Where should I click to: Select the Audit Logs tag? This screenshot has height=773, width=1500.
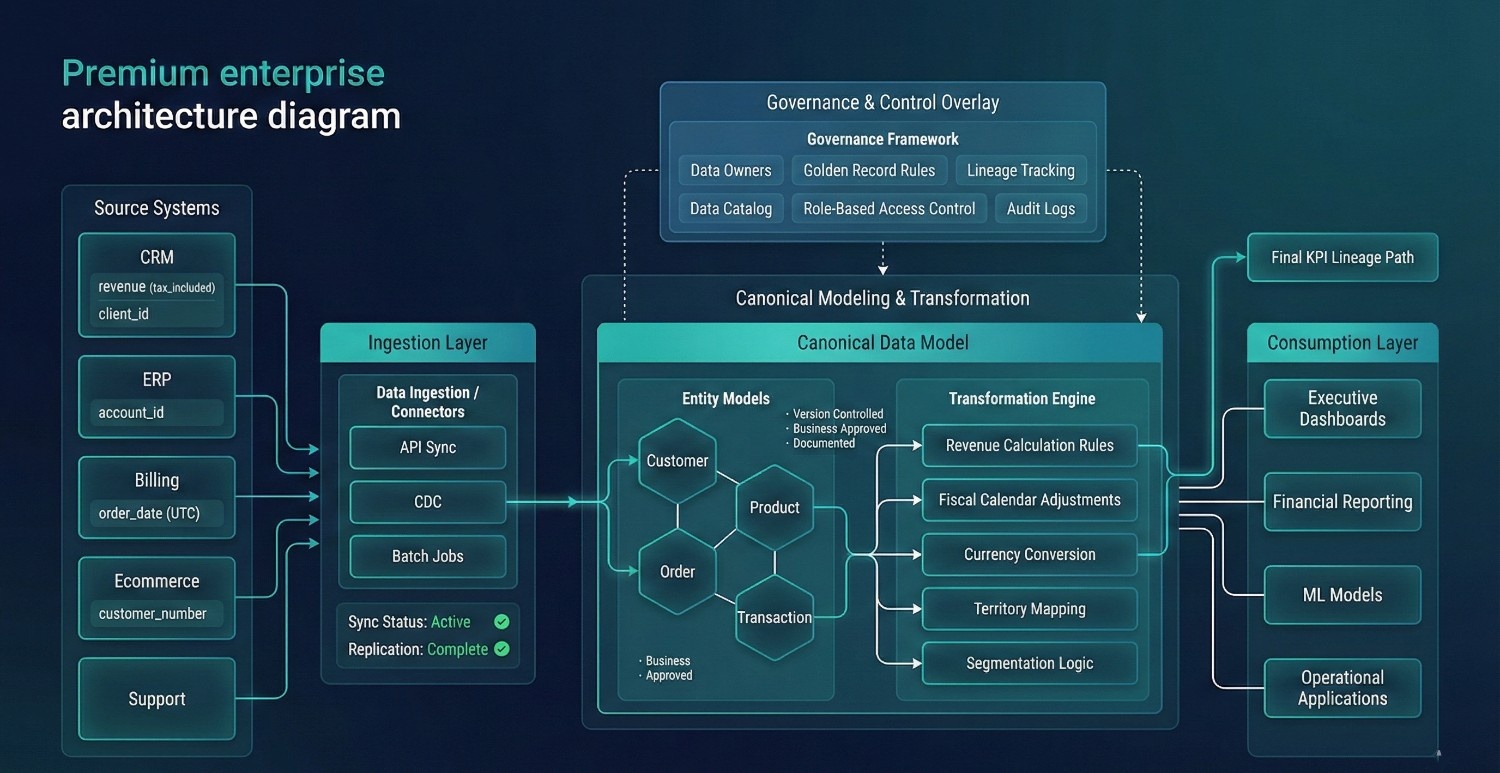(1040, 209)
